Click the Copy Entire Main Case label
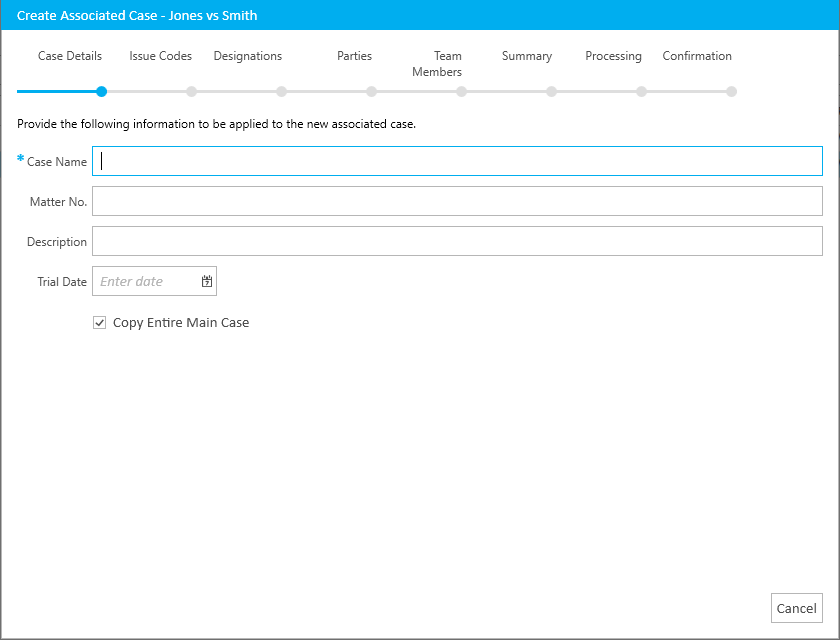This screenshot has height=640, width=840. click(x=181, y=322)
